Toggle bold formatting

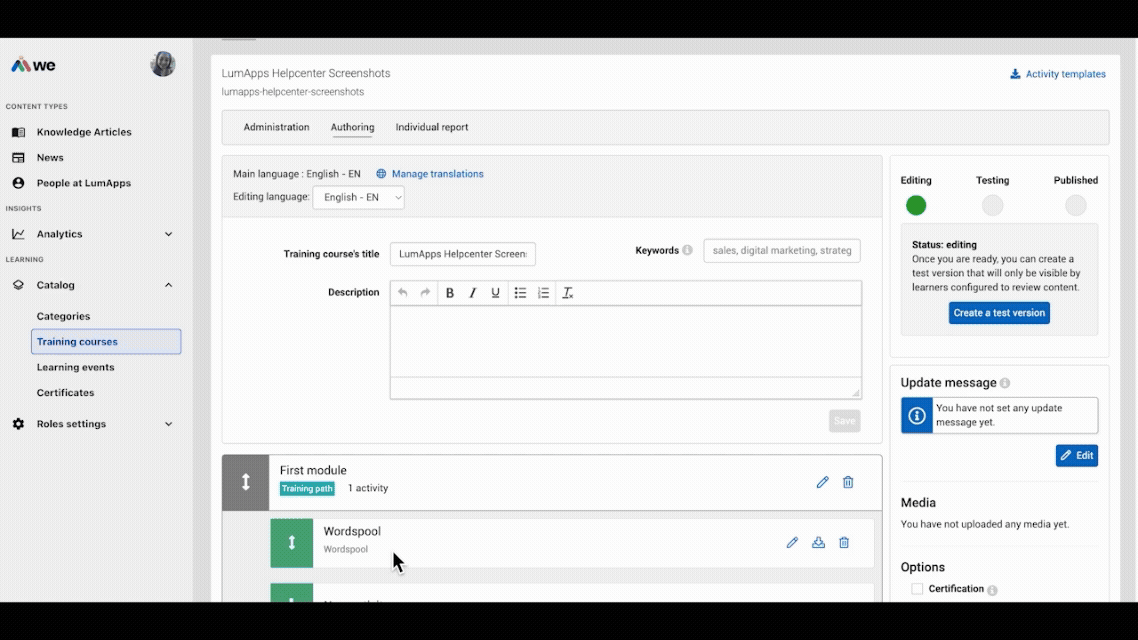(450, 293)
